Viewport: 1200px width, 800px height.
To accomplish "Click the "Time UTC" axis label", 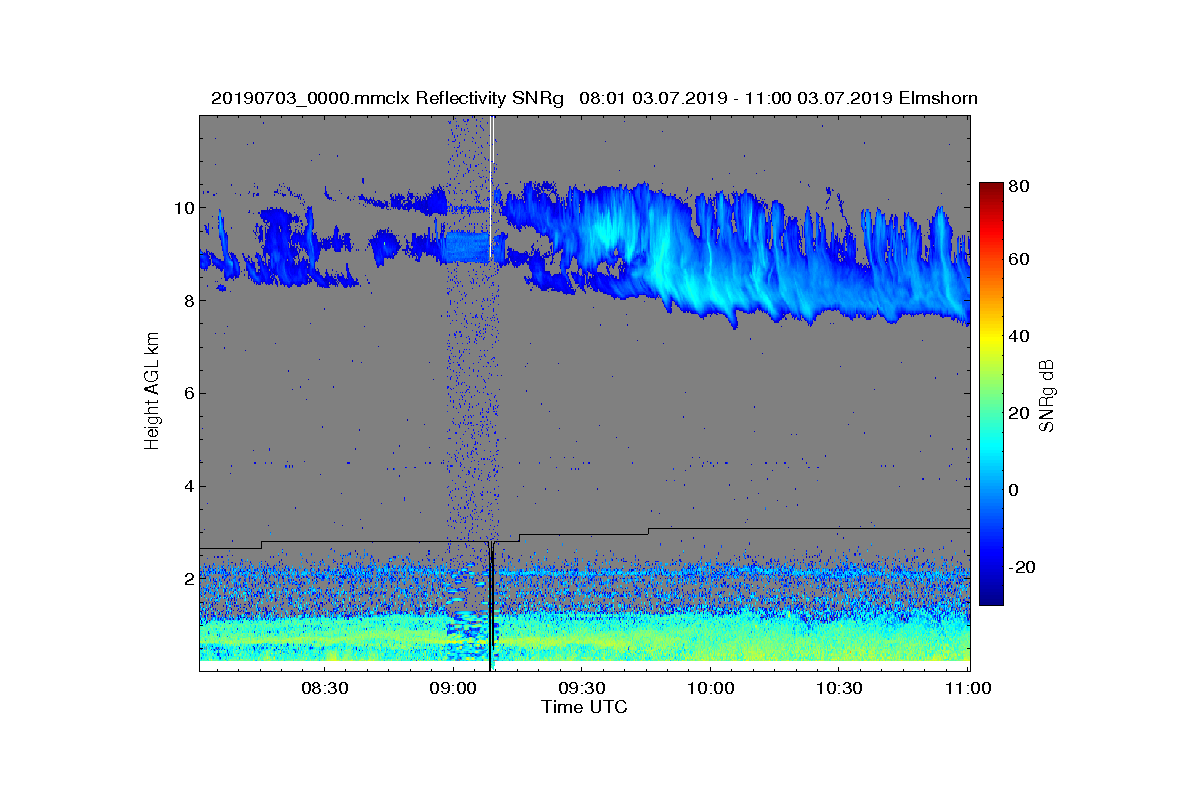I will point(585,707).
